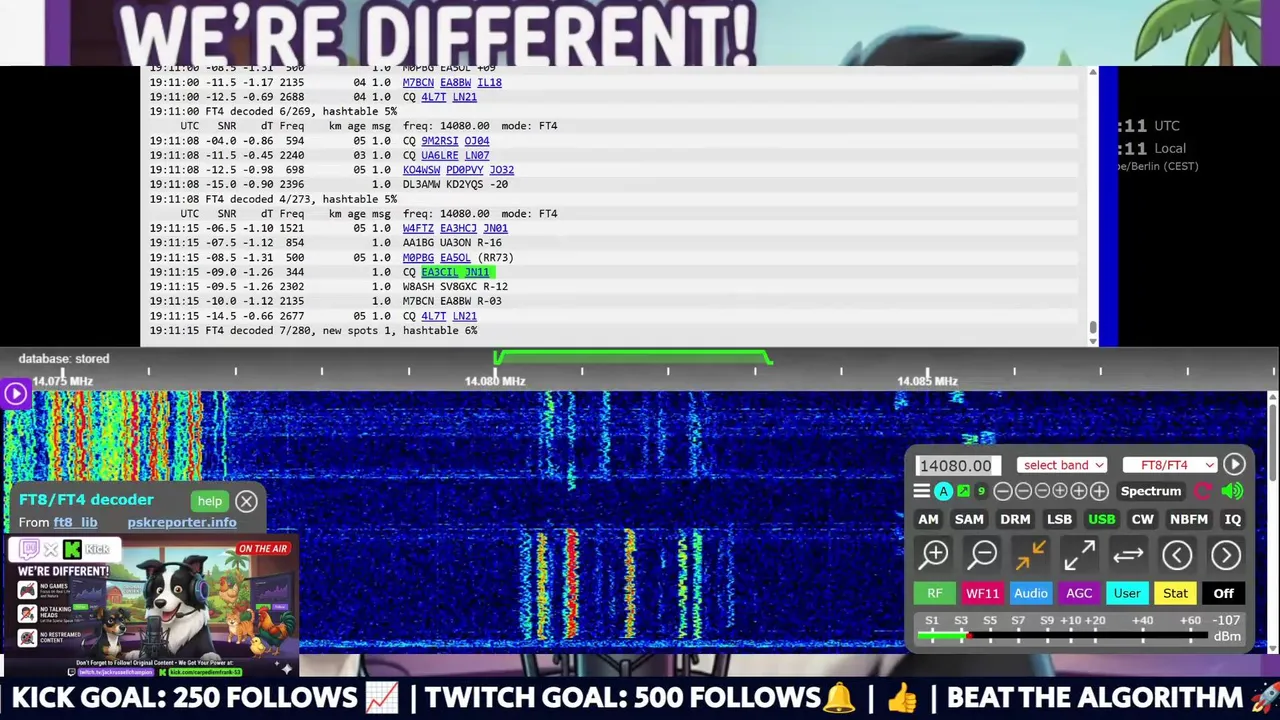1280x720 pixels.
Task: Click the green passband marker on the frequency scale
Action: [x=632, y=355]
